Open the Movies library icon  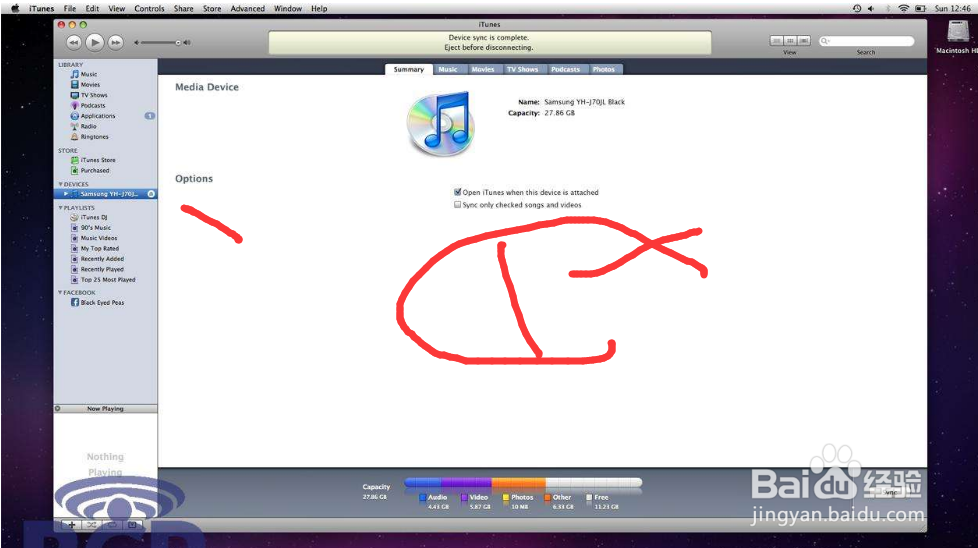pos(75,85)
